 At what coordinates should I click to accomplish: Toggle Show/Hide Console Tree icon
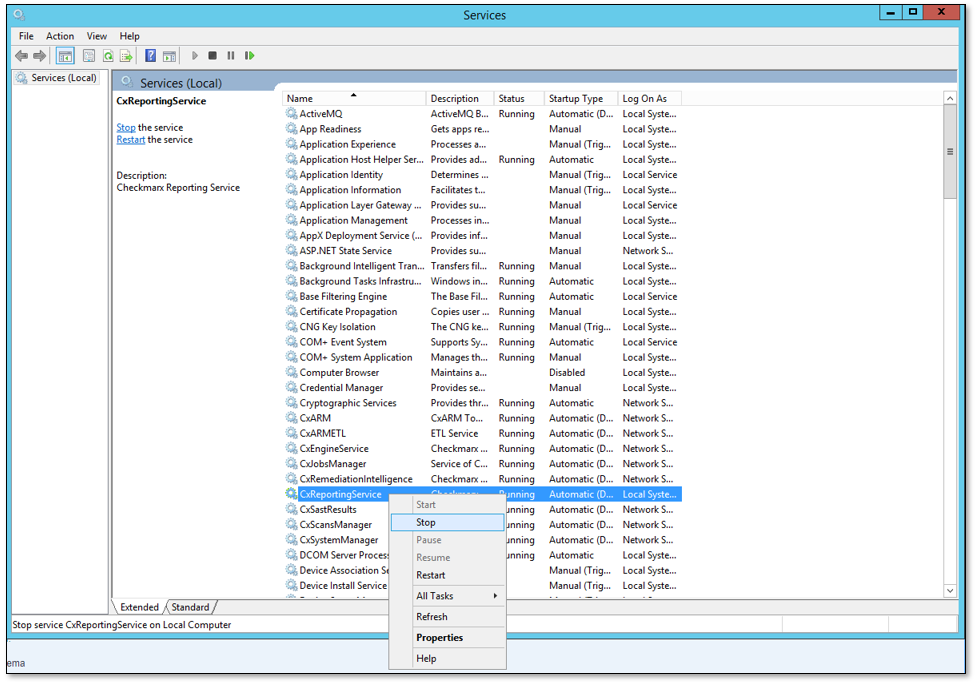coord(65,56)
